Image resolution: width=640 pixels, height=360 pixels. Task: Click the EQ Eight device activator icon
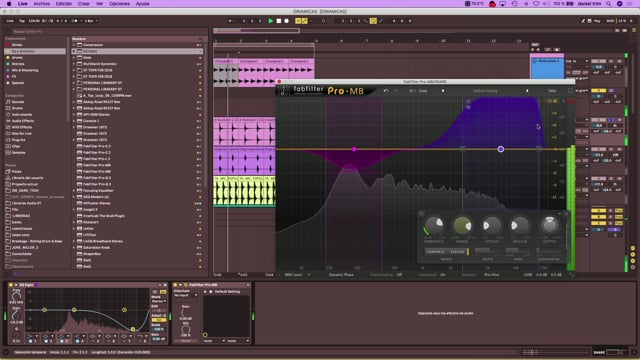pos(11,285)
